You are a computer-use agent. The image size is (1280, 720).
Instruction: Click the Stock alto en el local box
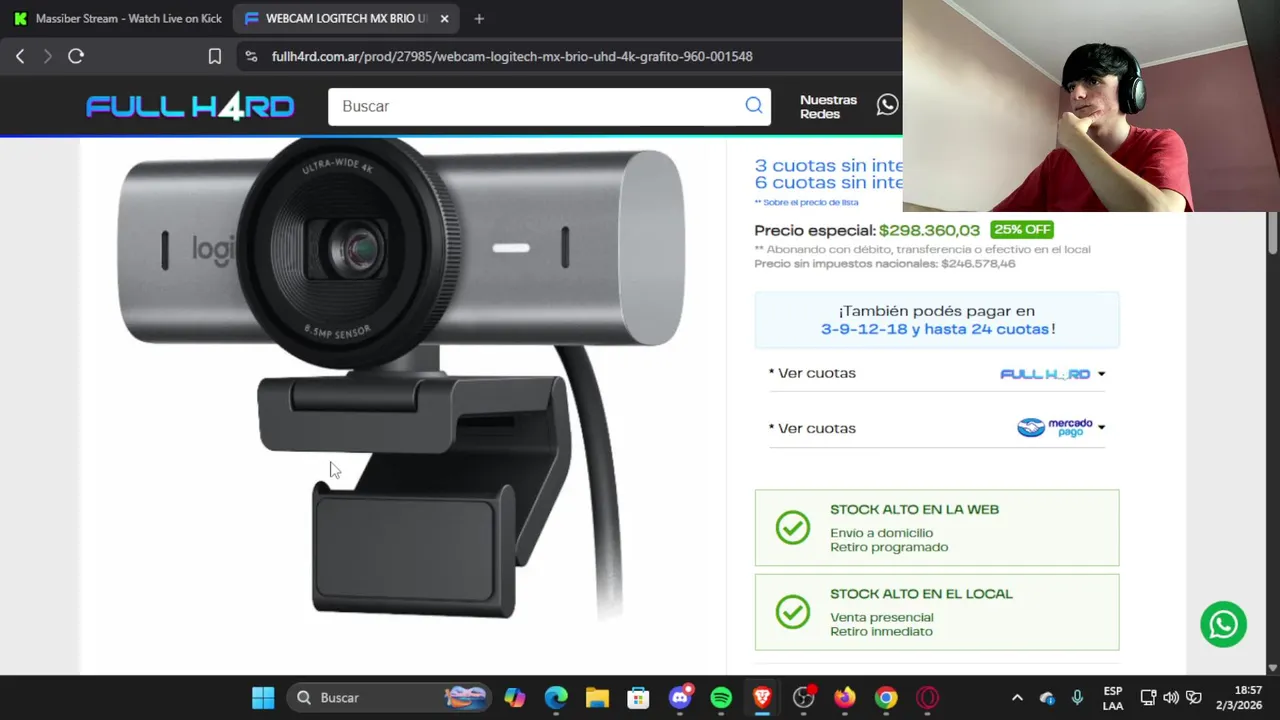click(937, 612)
